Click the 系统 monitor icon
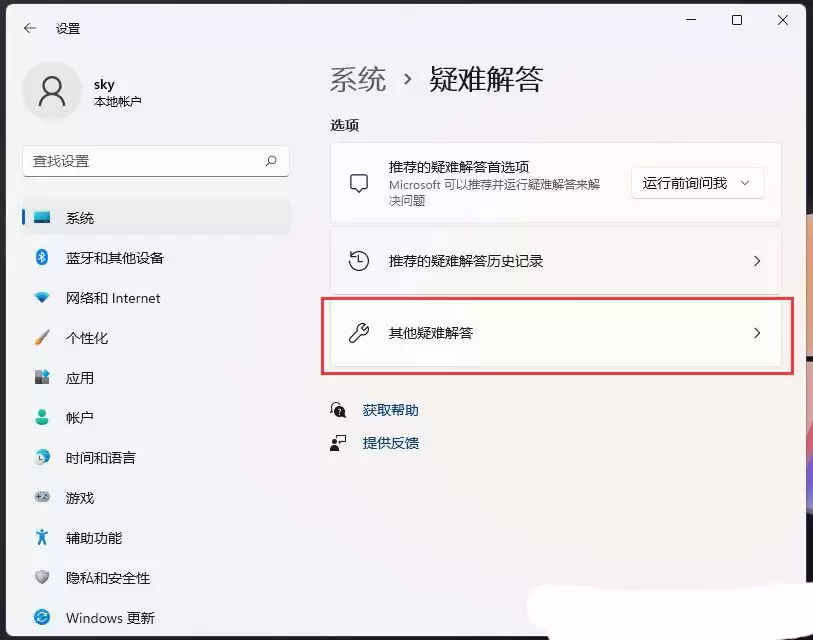This screenshot has width=813, height=640. tap(42, 217)
